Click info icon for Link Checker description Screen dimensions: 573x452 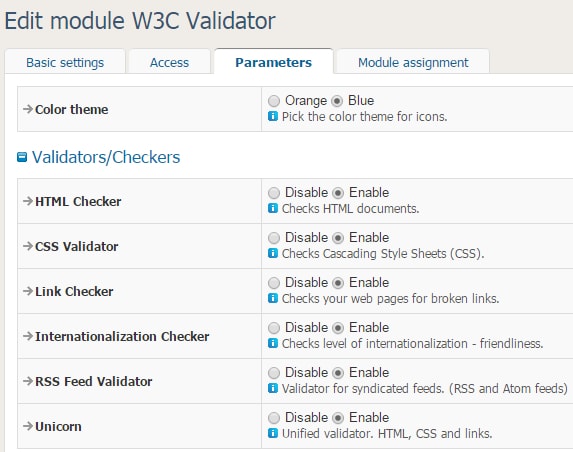pos(273,298)
